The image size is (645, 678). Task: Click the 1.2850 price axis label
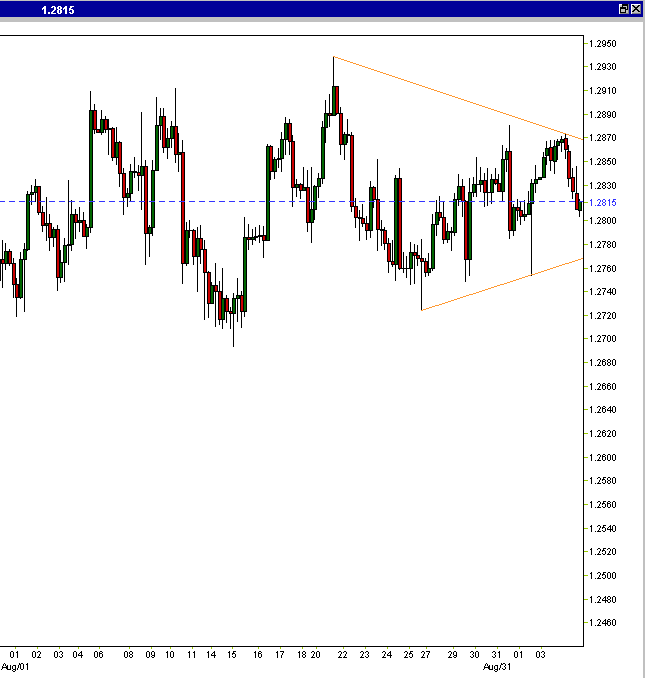click(603, 162)
